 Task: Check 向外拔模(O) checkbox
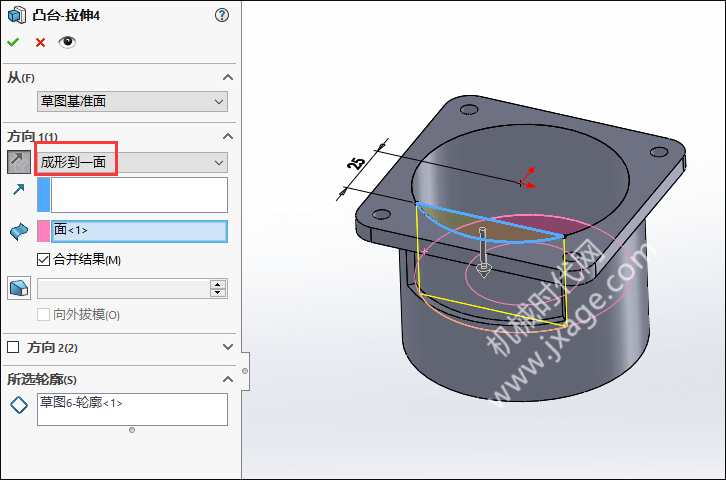(44, 315)
